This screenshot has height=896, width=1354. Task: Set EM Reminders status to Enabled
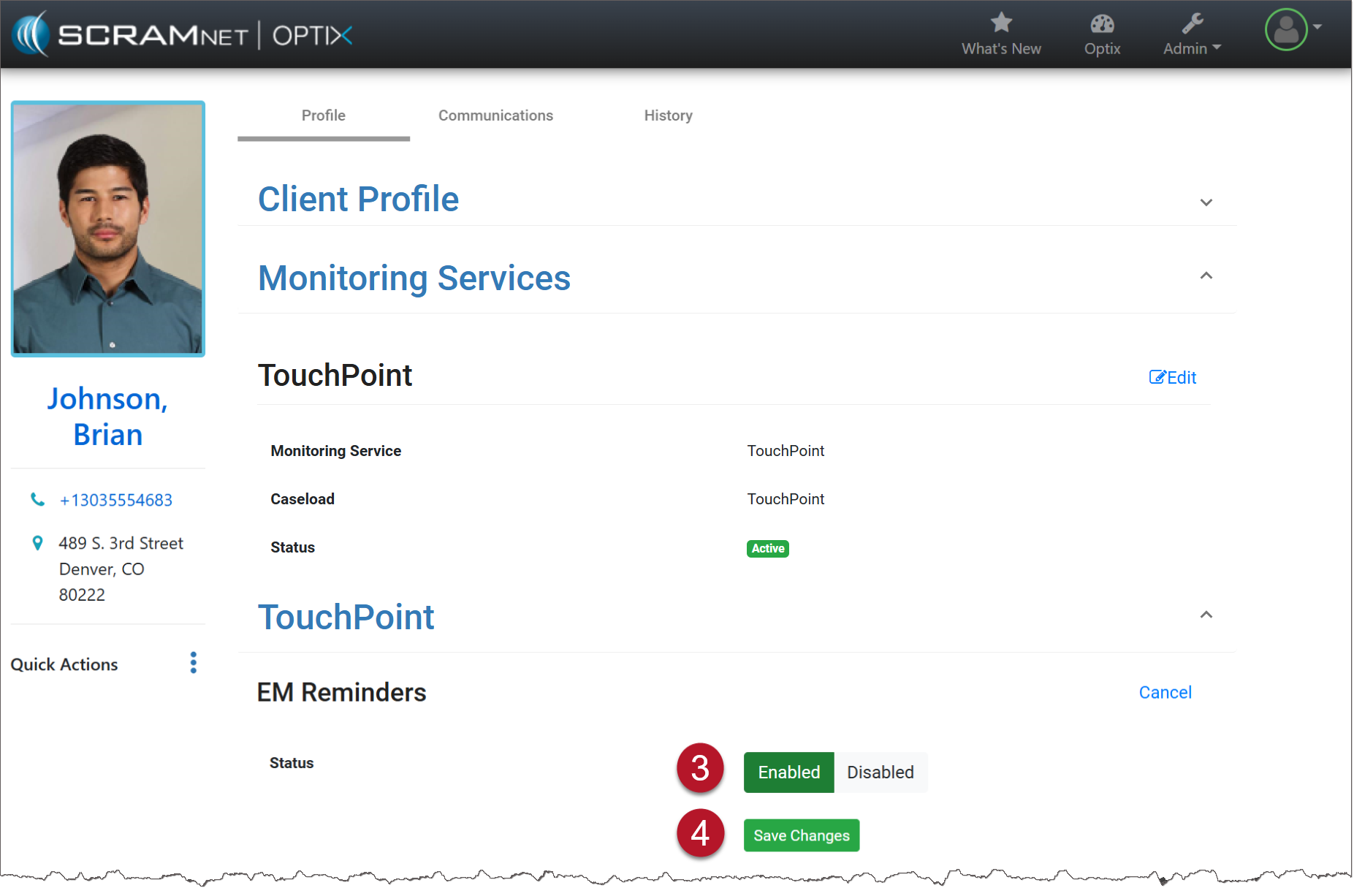point(788,772)
